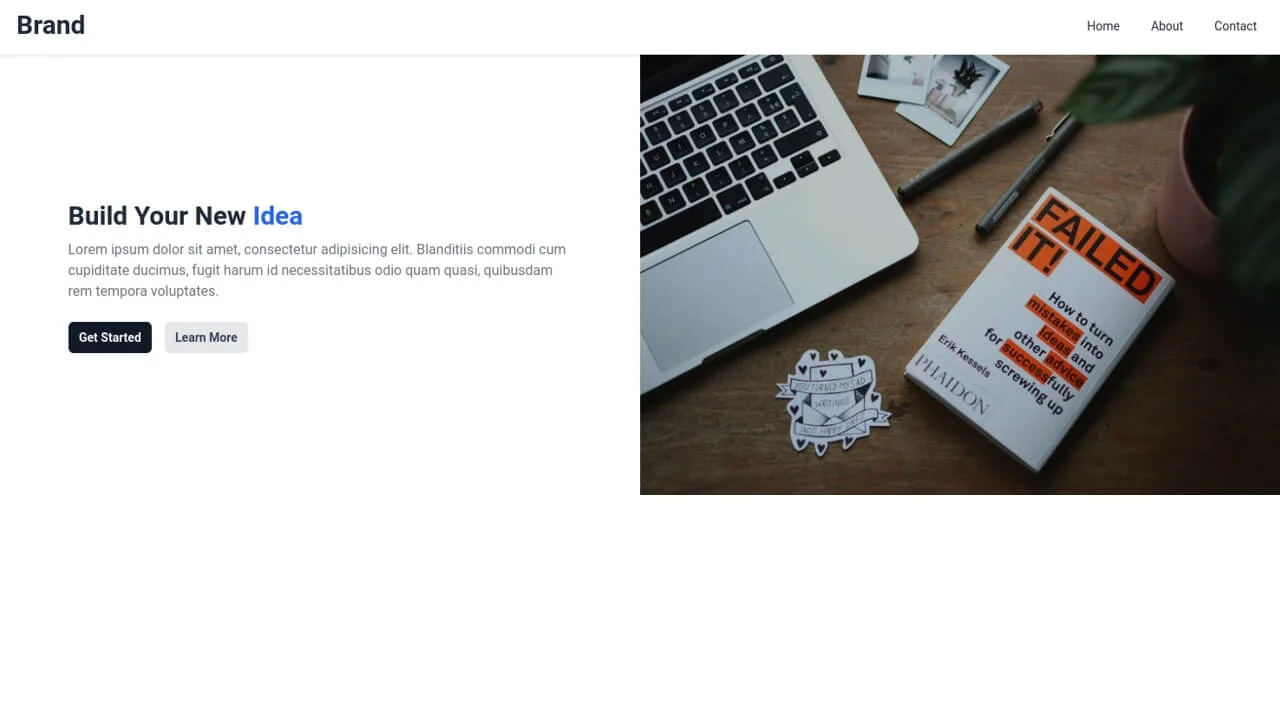Click the Brand logo text
Image resolution: width=1280 pixels, height=720 pixels.
coord(51,25)
